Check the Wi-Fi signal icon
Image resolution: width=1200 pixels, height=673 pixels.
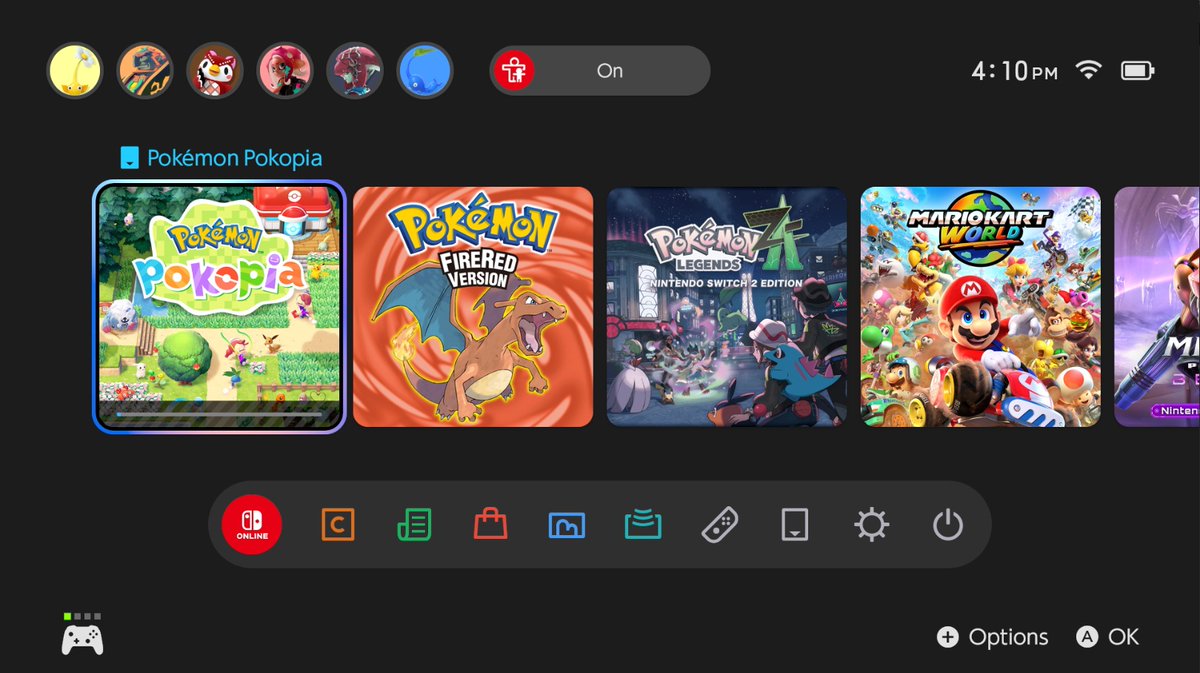coord(1088,70)
